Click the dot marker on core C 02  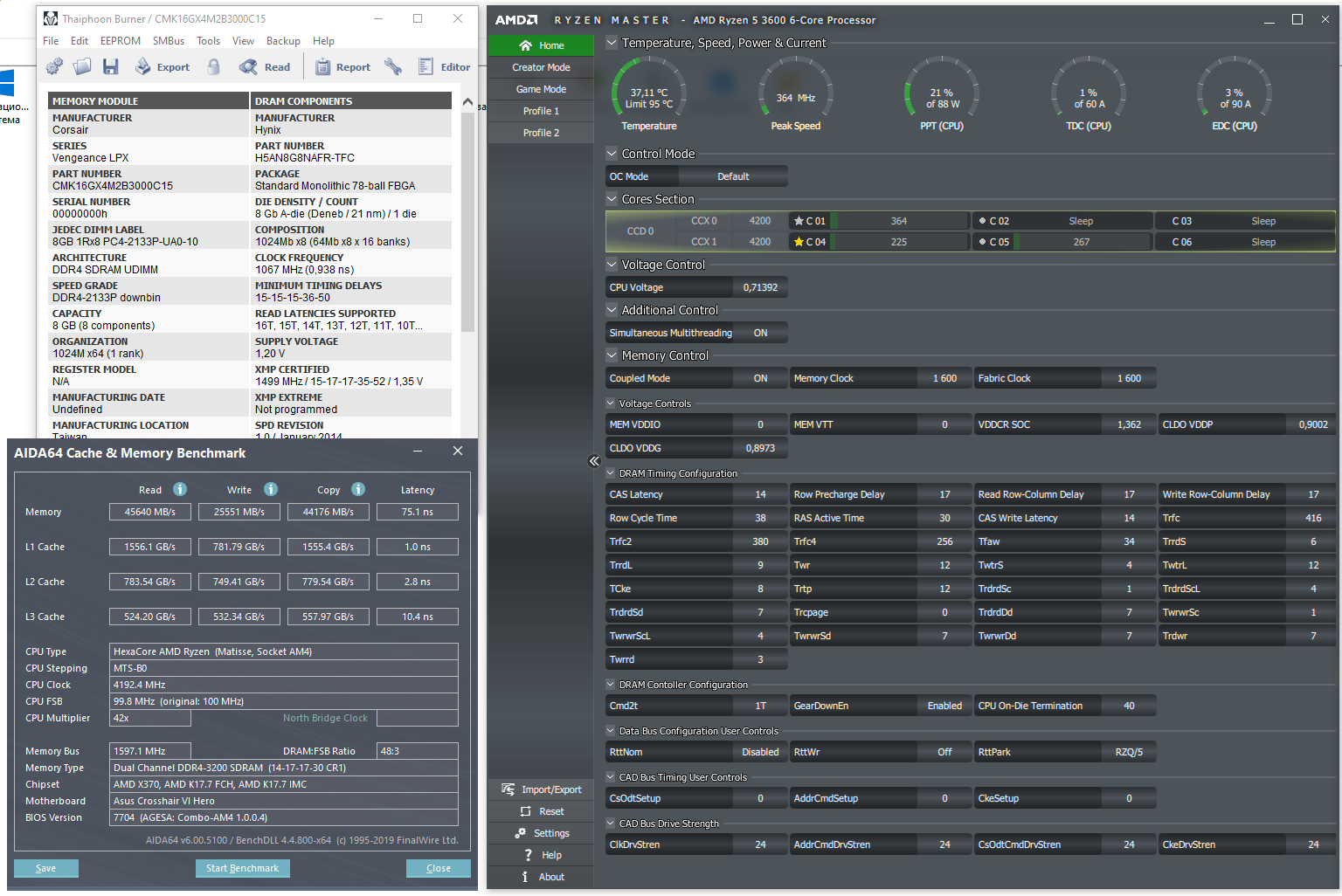point(982,221)
